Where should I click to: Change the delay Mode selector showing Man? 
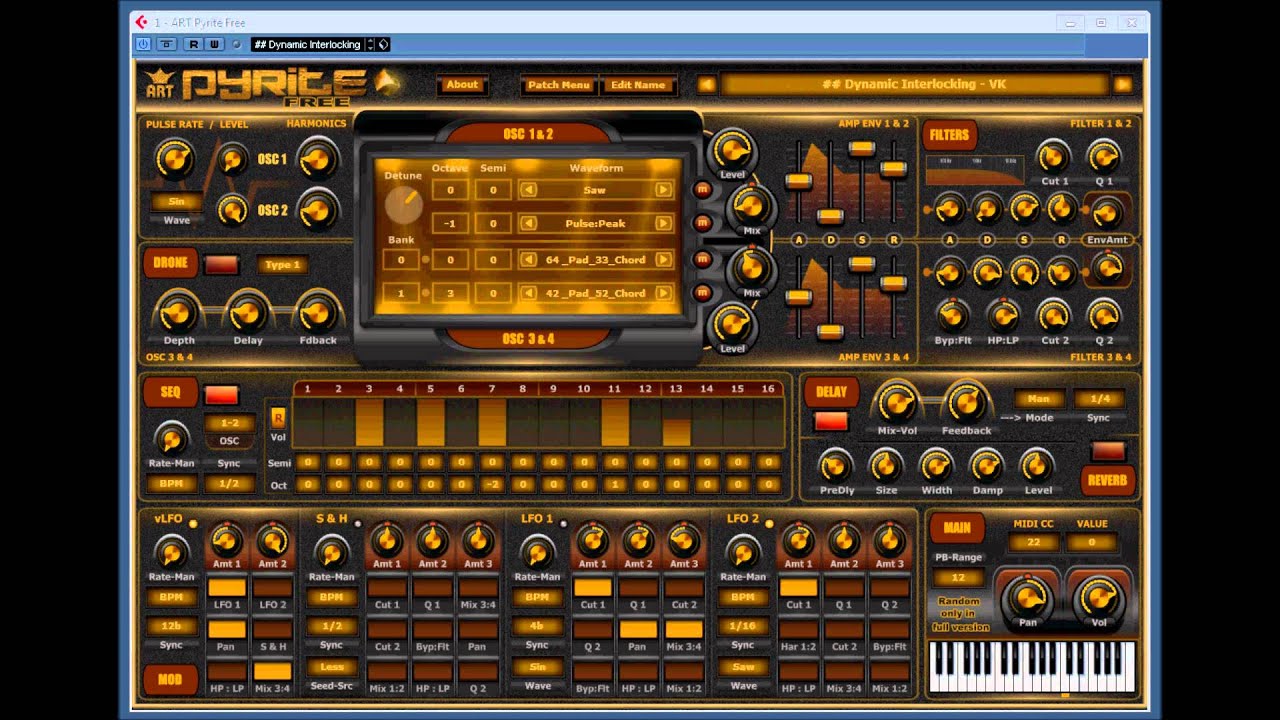pyautogui.click(x=1039, y=399)
